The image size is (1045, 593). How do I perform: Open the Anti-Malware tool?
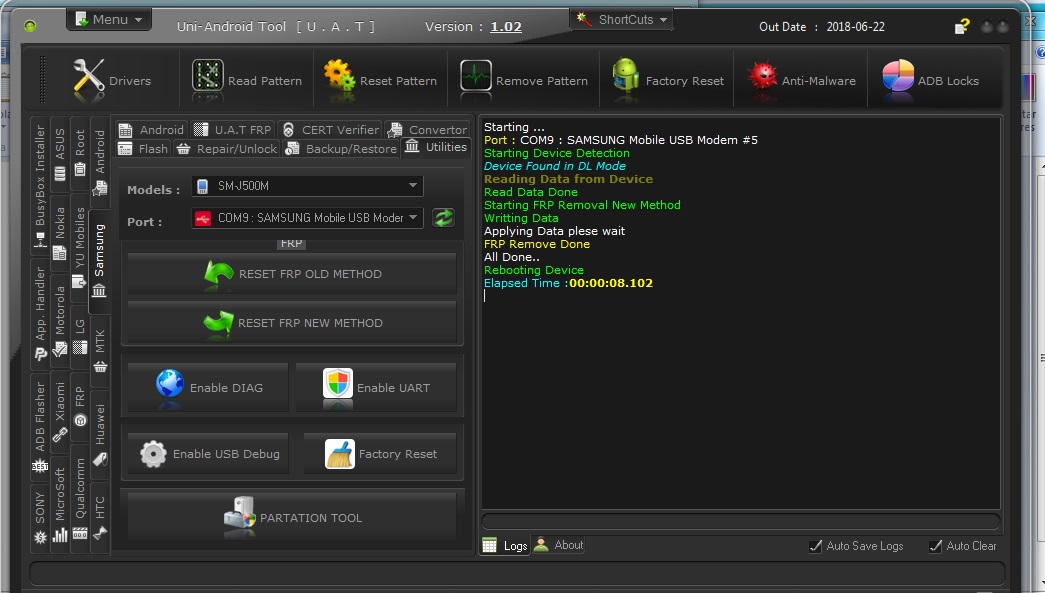pos(801,80)
